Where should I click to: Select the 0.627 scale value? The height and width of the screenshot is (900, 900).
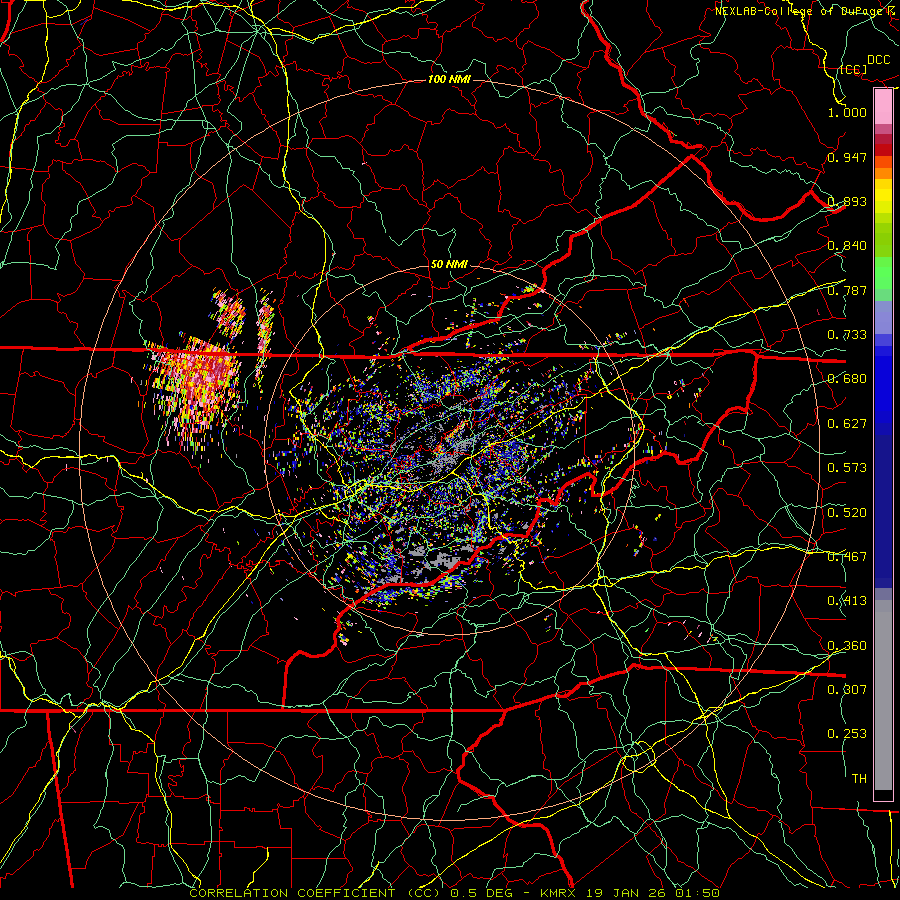coord(847,424)
